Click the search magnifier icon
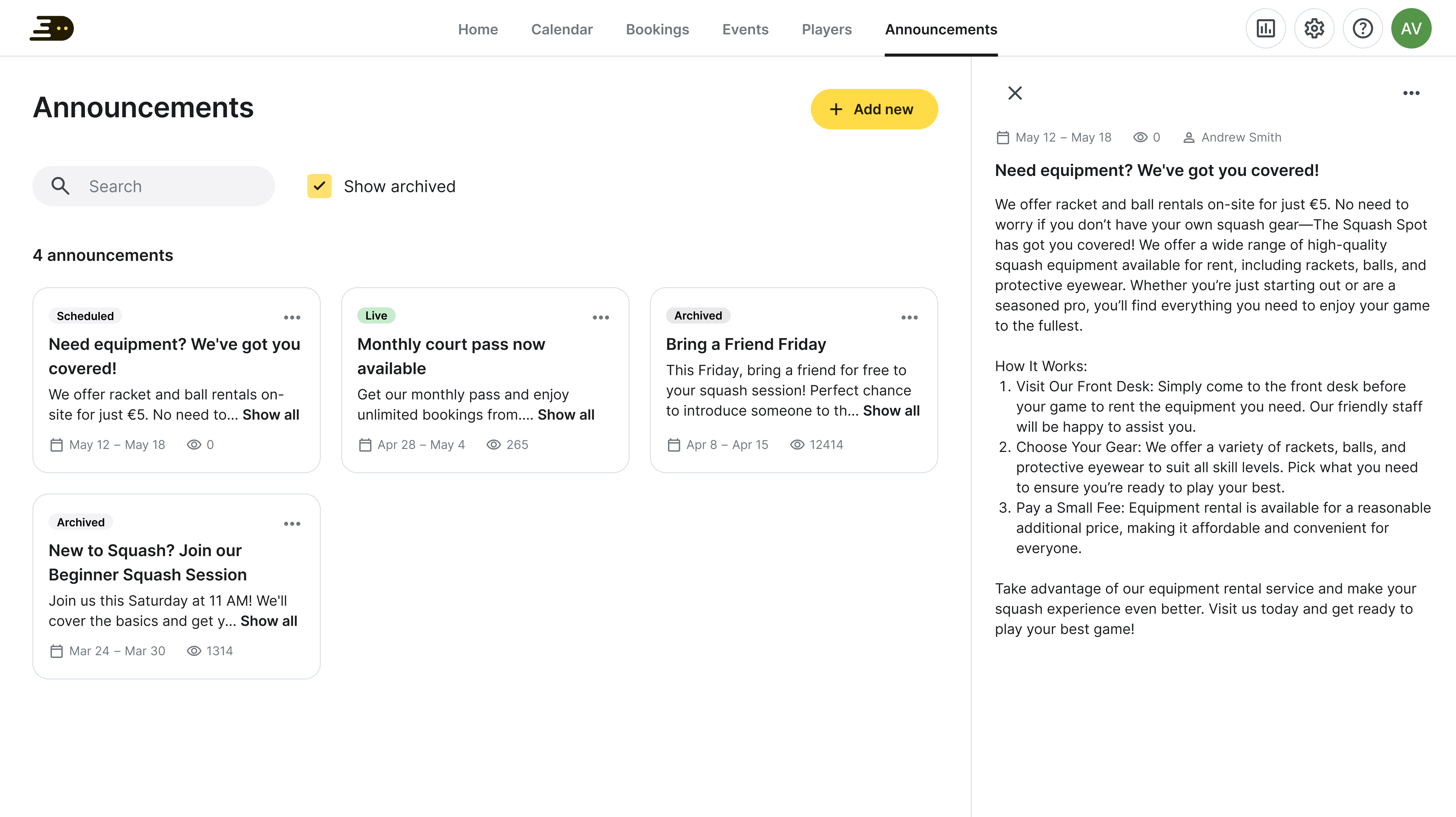Image resolution: width=1456 pixels, height=817 pixels. coord(60,186)
